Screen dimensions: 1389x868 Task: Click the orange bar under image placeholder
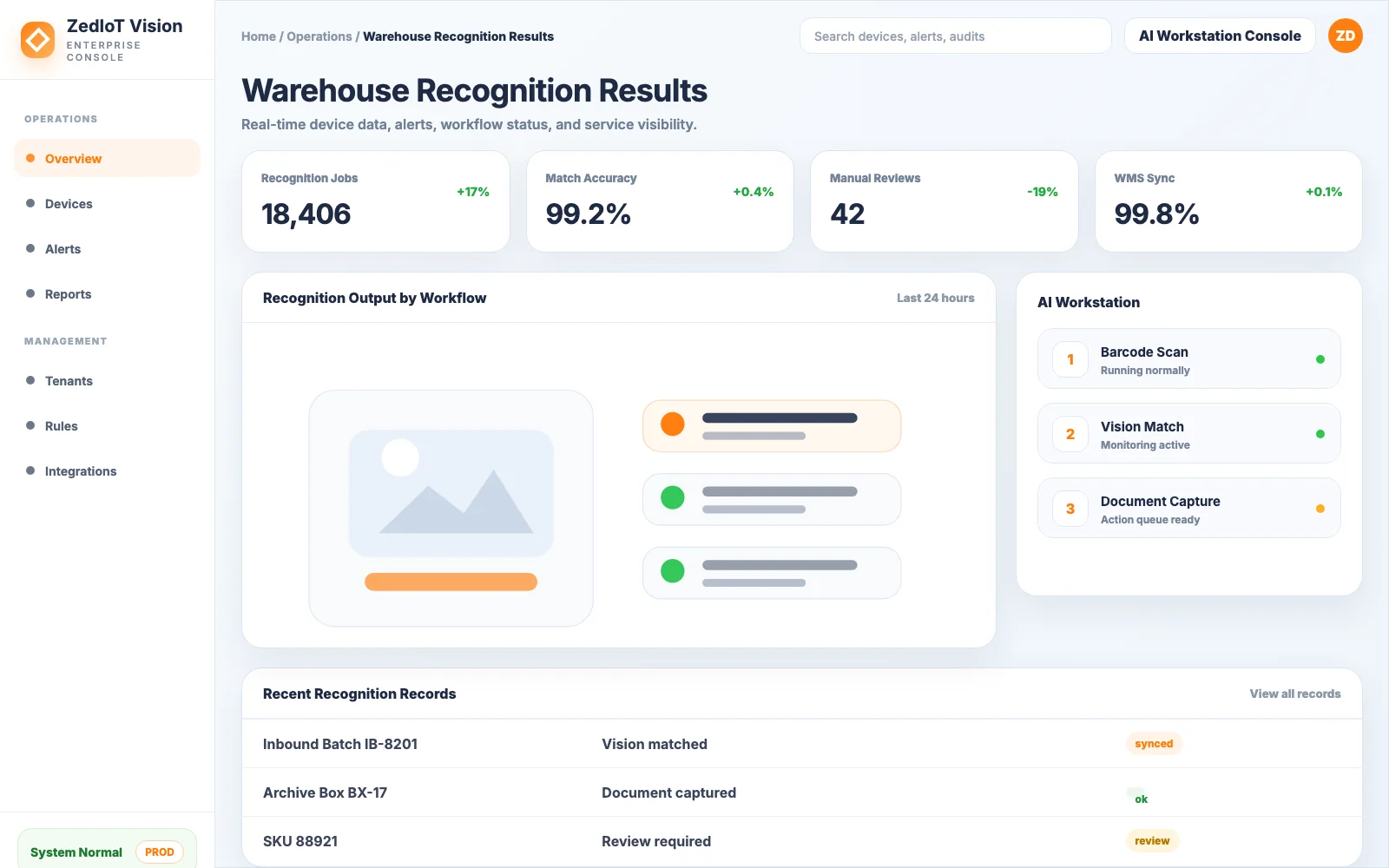(451, 582)
